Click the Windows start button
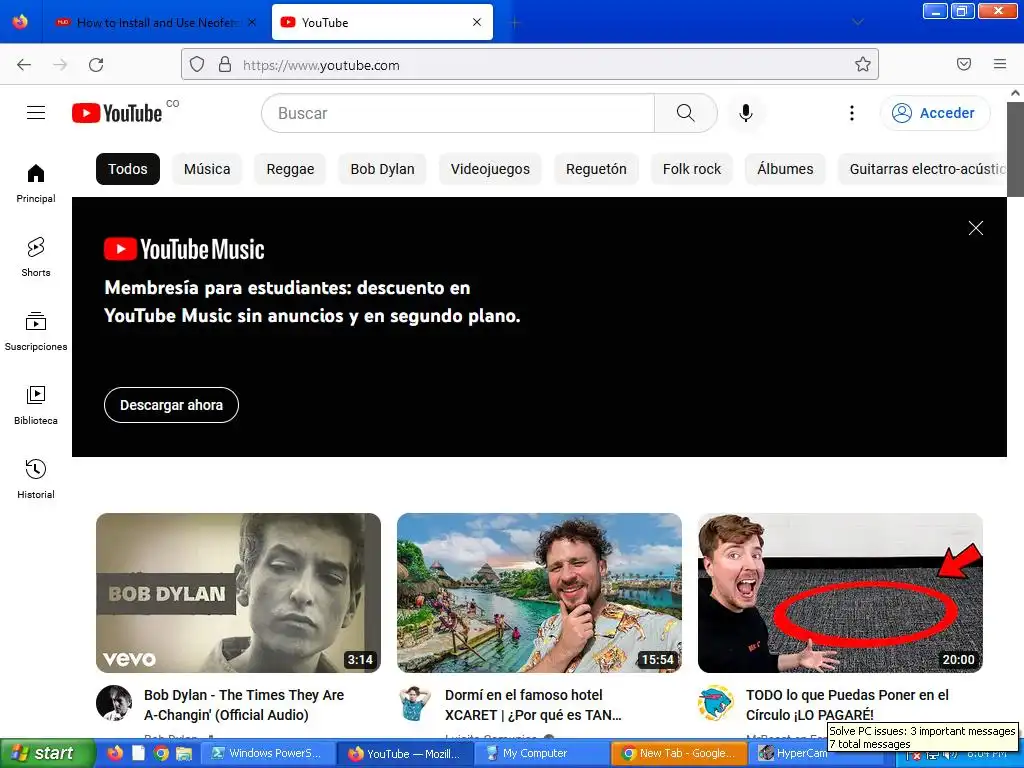This screenshot has width=1024, height=768. pos(46,754)
